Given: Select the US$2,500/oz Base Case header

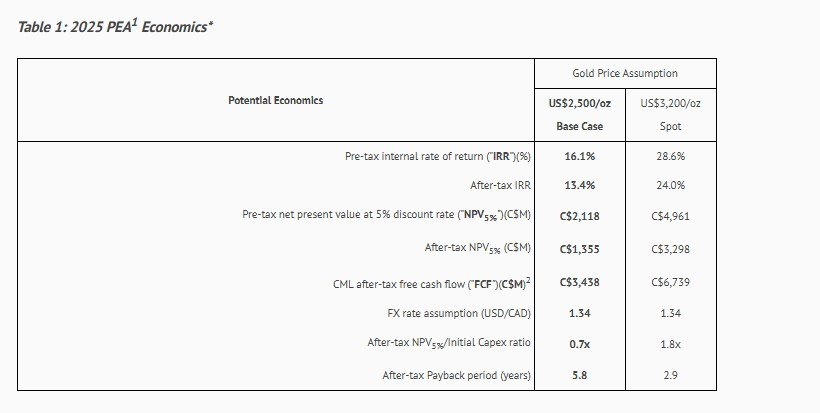Looking at the screenshot, I should click(579, 114).
